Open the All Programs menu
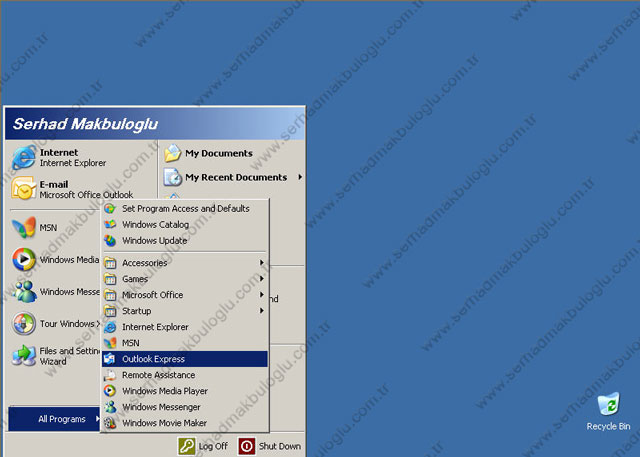Screen dimensions: 640x457 coord(54,419)
